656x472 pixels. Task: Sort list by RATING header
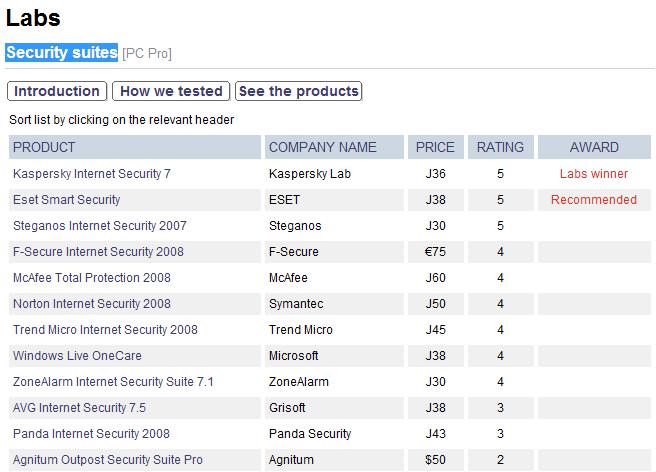500,147
